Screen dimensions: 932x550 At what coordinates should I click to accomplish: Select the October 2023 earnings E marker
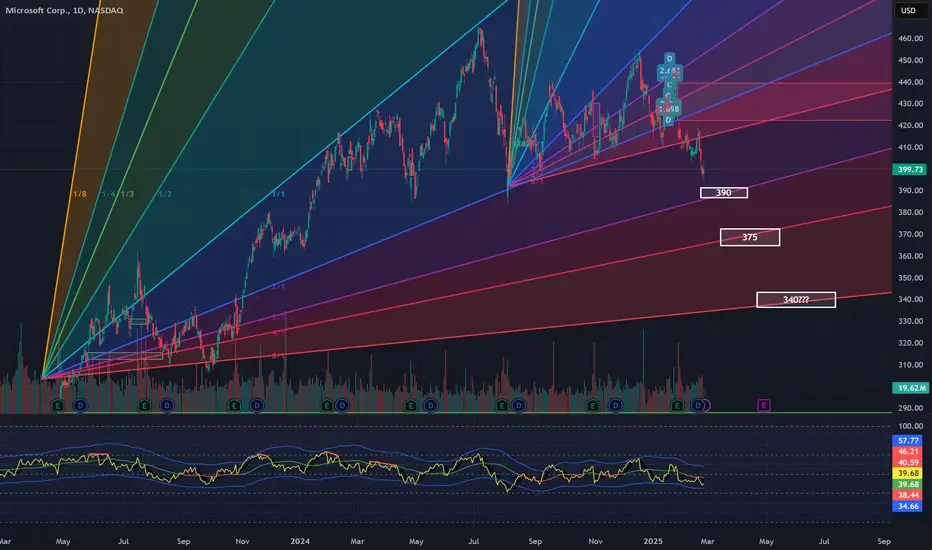click(234, 406)
